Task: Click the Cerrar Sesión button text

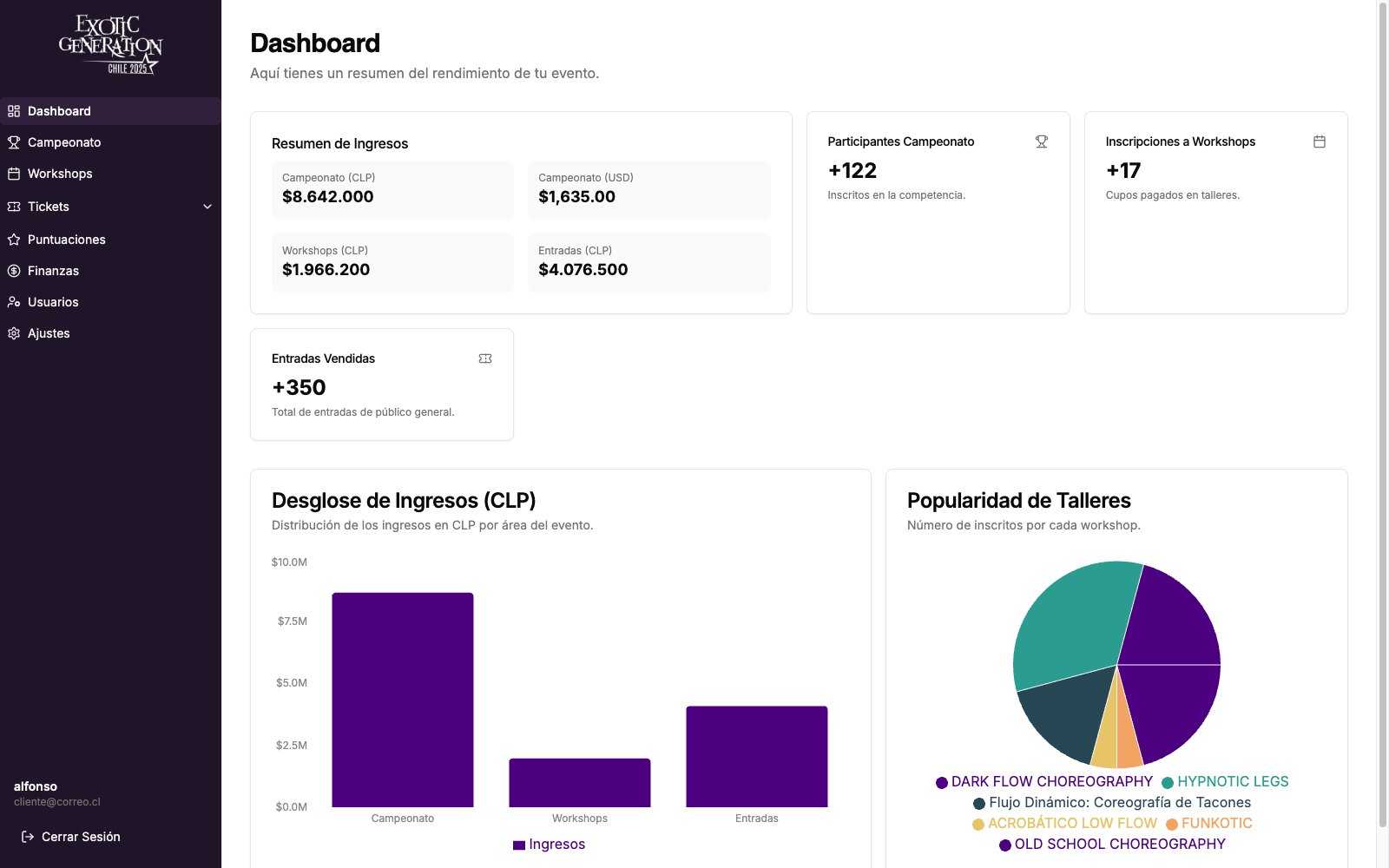Action: tap(81, 837)
